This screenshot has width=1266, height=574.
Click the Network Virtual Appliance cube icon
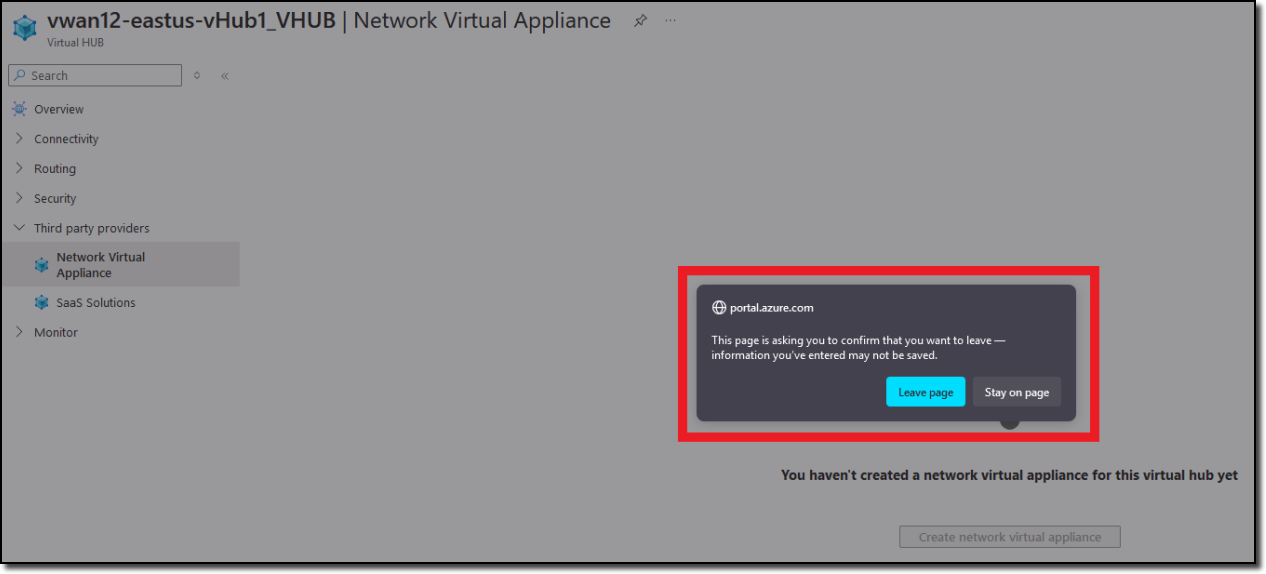pyautogui.click(x=41, y=265)
